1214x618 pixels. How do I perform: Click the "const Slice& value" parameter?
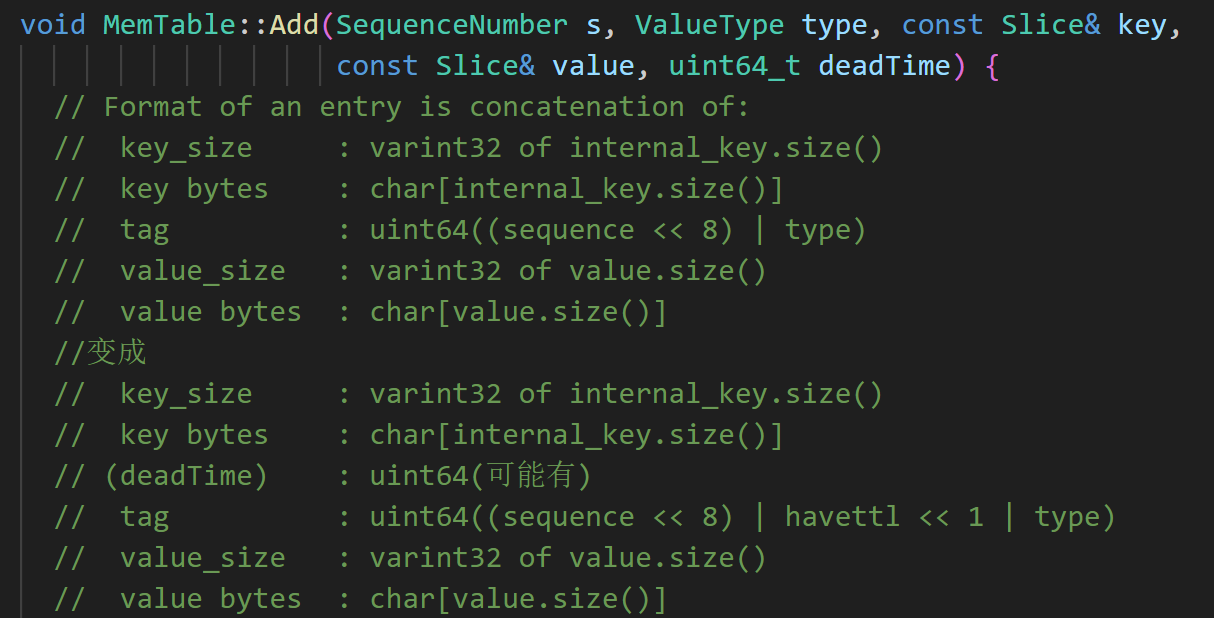485,66
